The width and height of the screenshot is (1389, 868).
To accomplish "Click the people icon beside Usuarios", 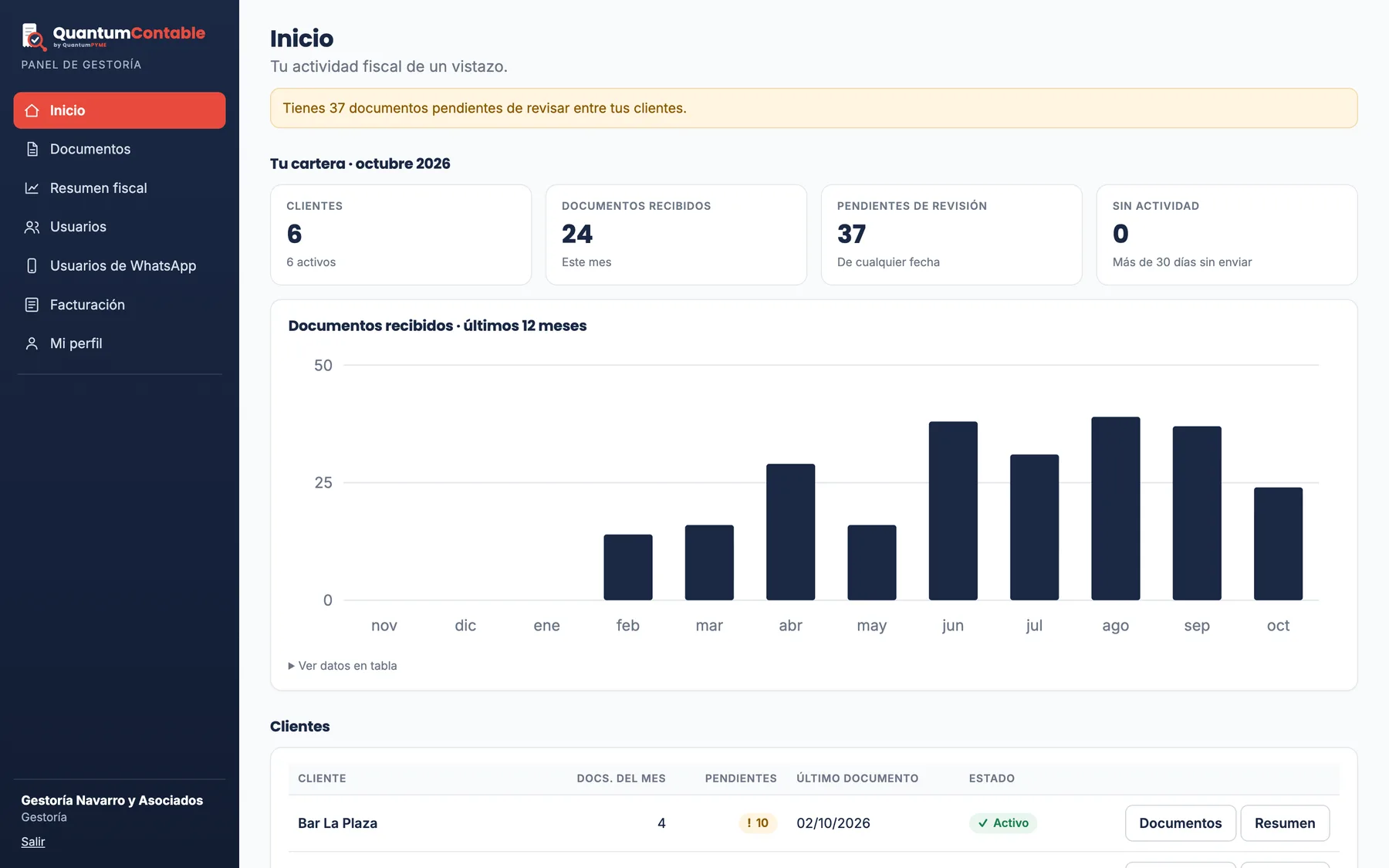I will click(32, 227).
